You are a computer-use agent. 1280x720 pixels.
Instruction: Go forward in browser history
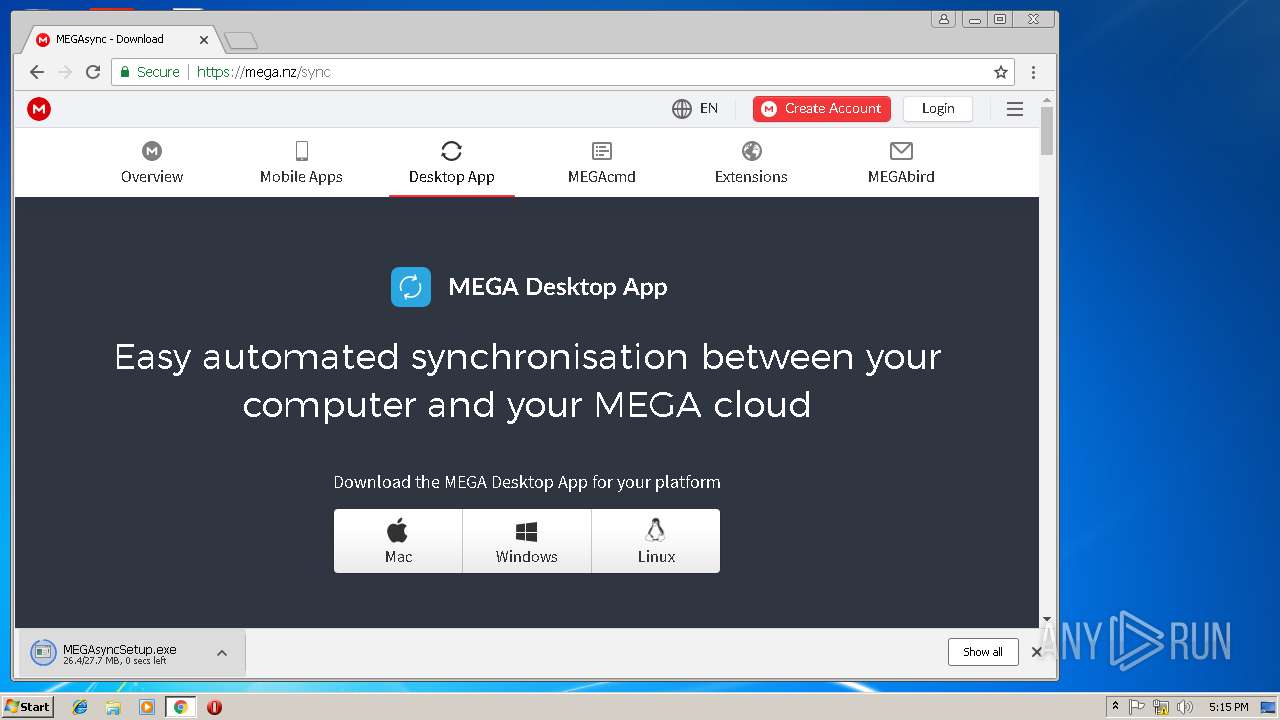(x=65, y=72)
